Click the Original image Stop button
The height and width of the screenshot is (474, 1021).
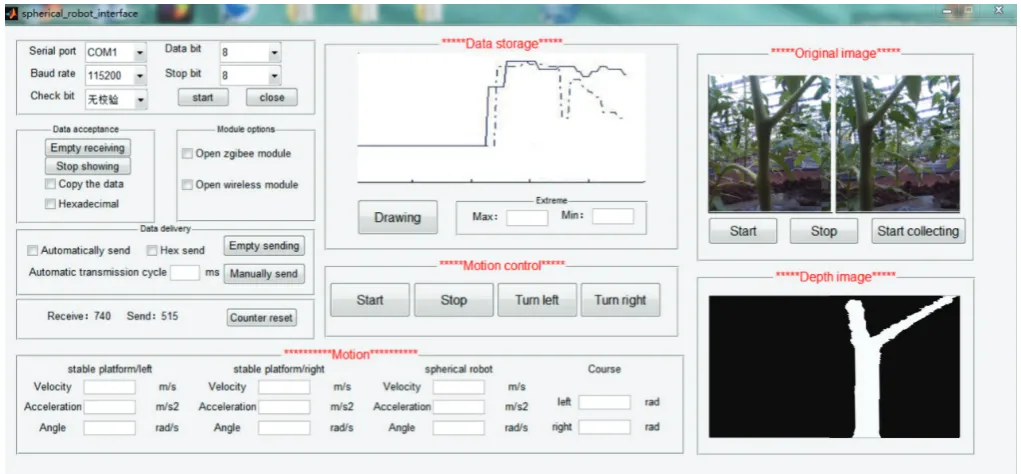tap(824, 231)
